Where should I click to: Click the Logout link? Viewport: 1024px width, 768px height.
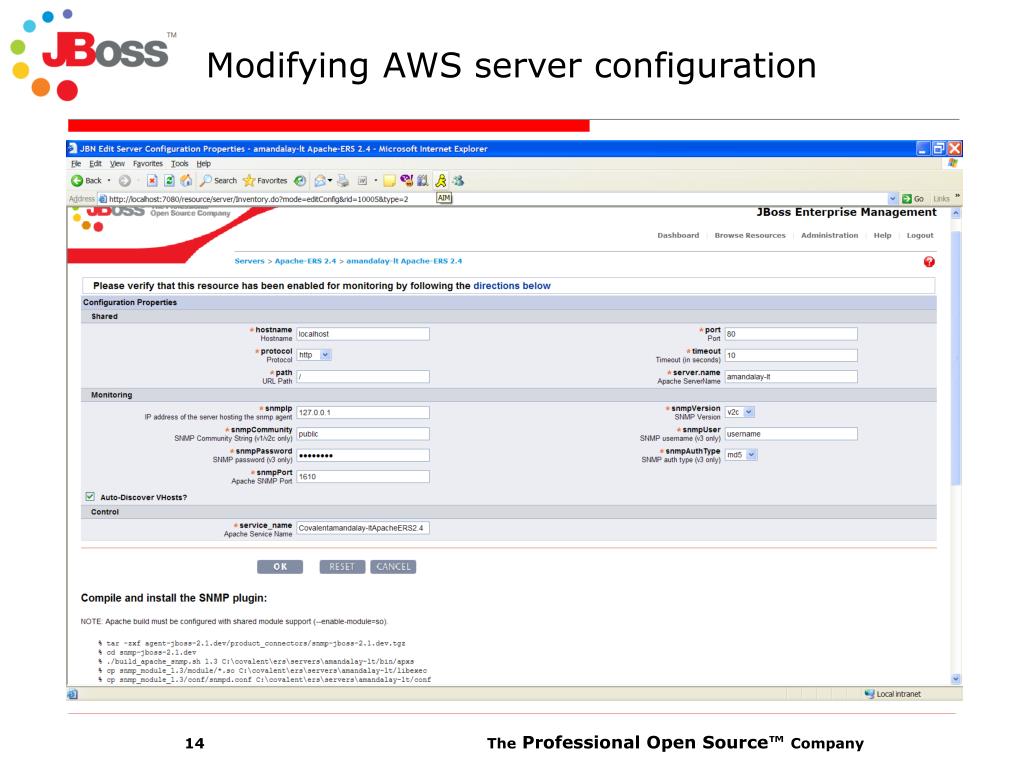click(x=920, y=235)
